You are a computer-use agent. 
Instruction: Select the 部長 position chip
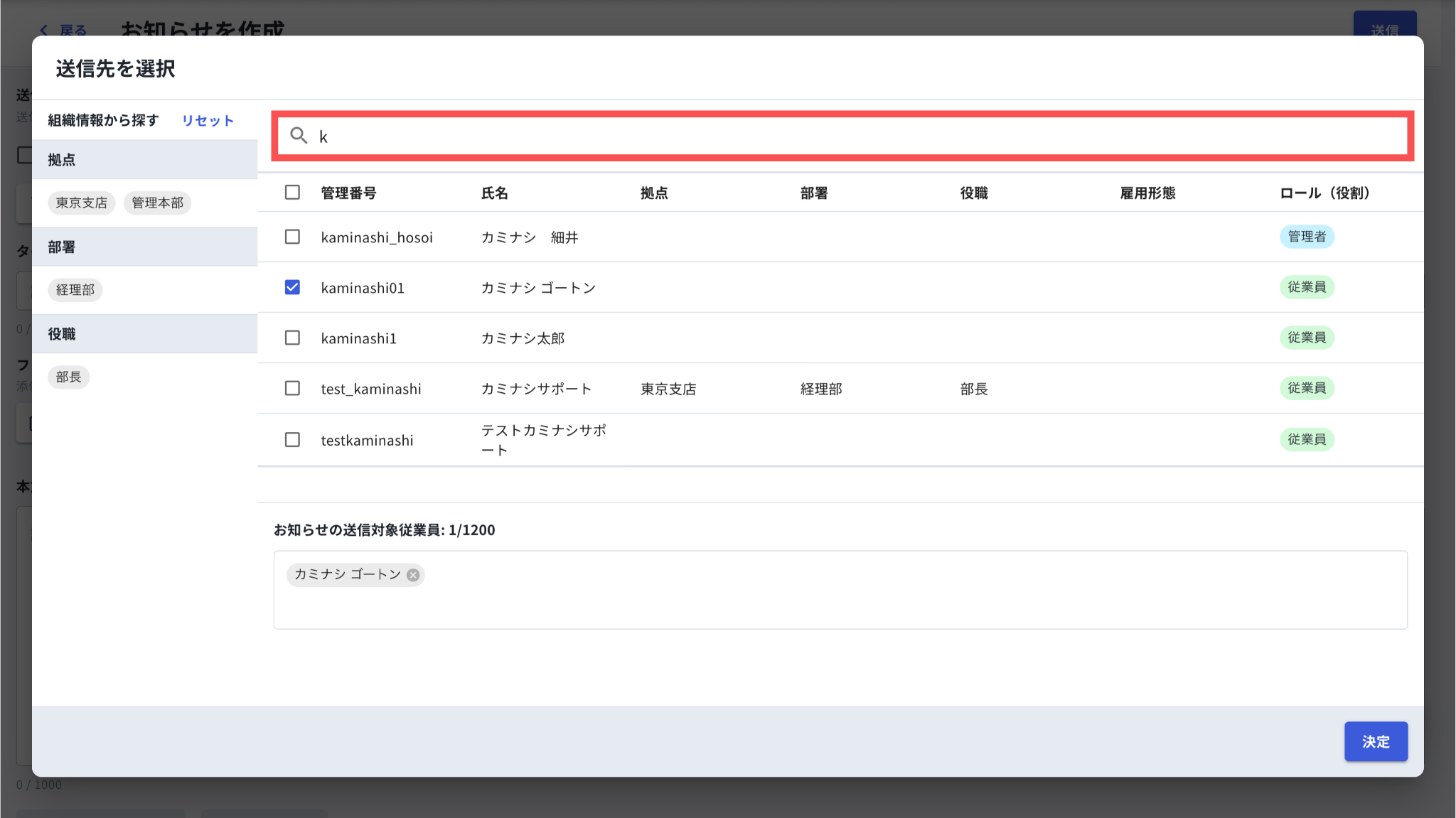[69, 377]
